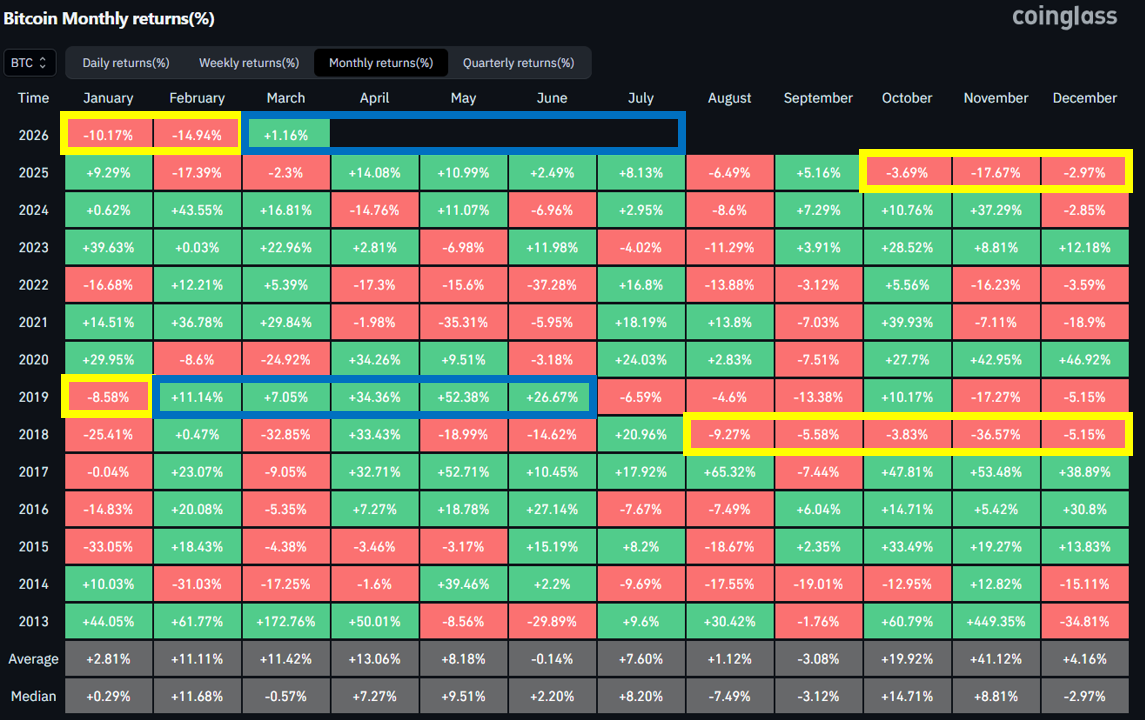Image resolution: width=1145 pixels, height=720 pixels.
Task: Click the June 2022 -37.28% cell
Action: [552, 285]
